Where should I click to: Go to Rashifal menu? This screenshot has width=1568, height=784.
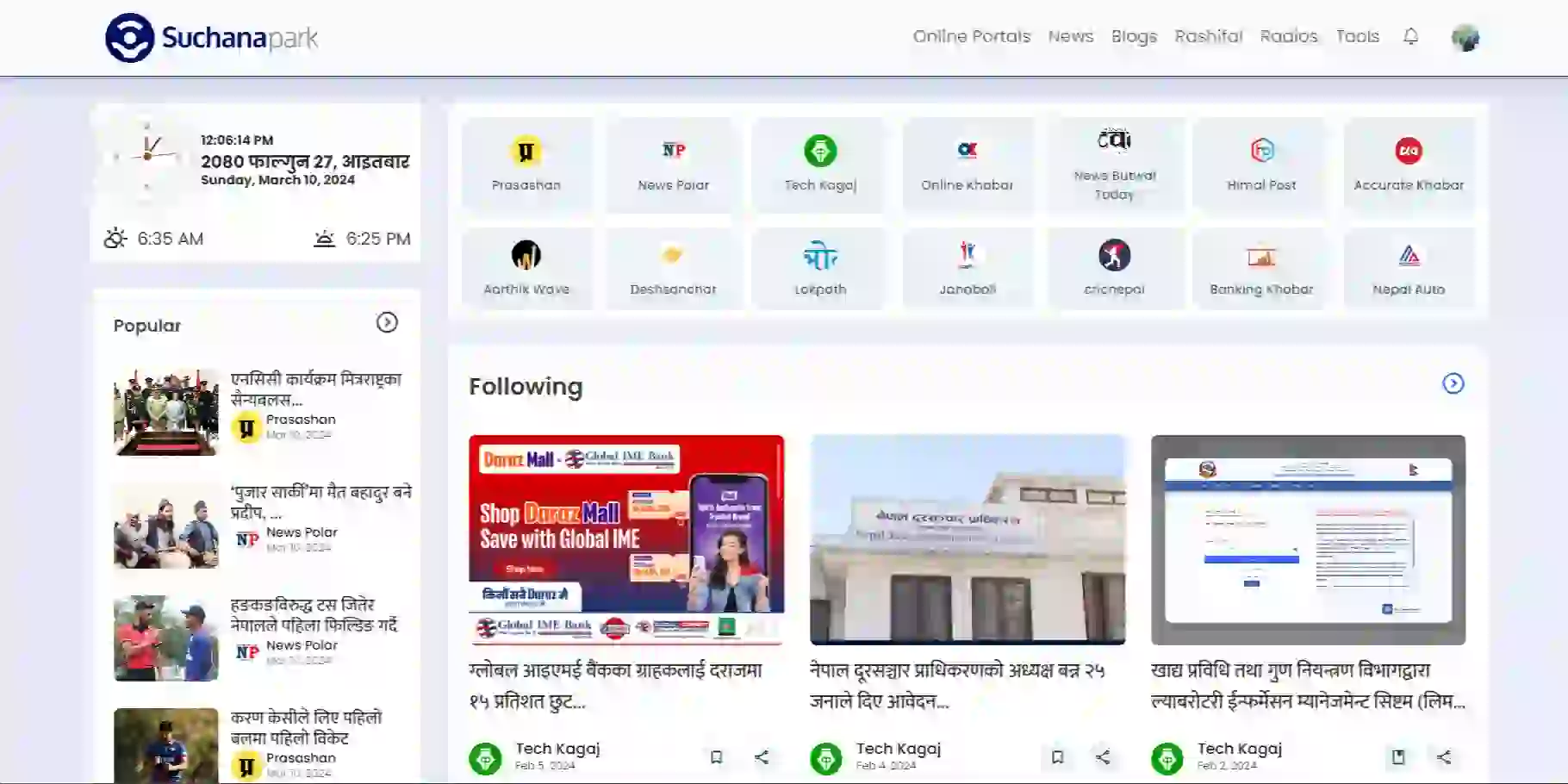pos(1209,36)
